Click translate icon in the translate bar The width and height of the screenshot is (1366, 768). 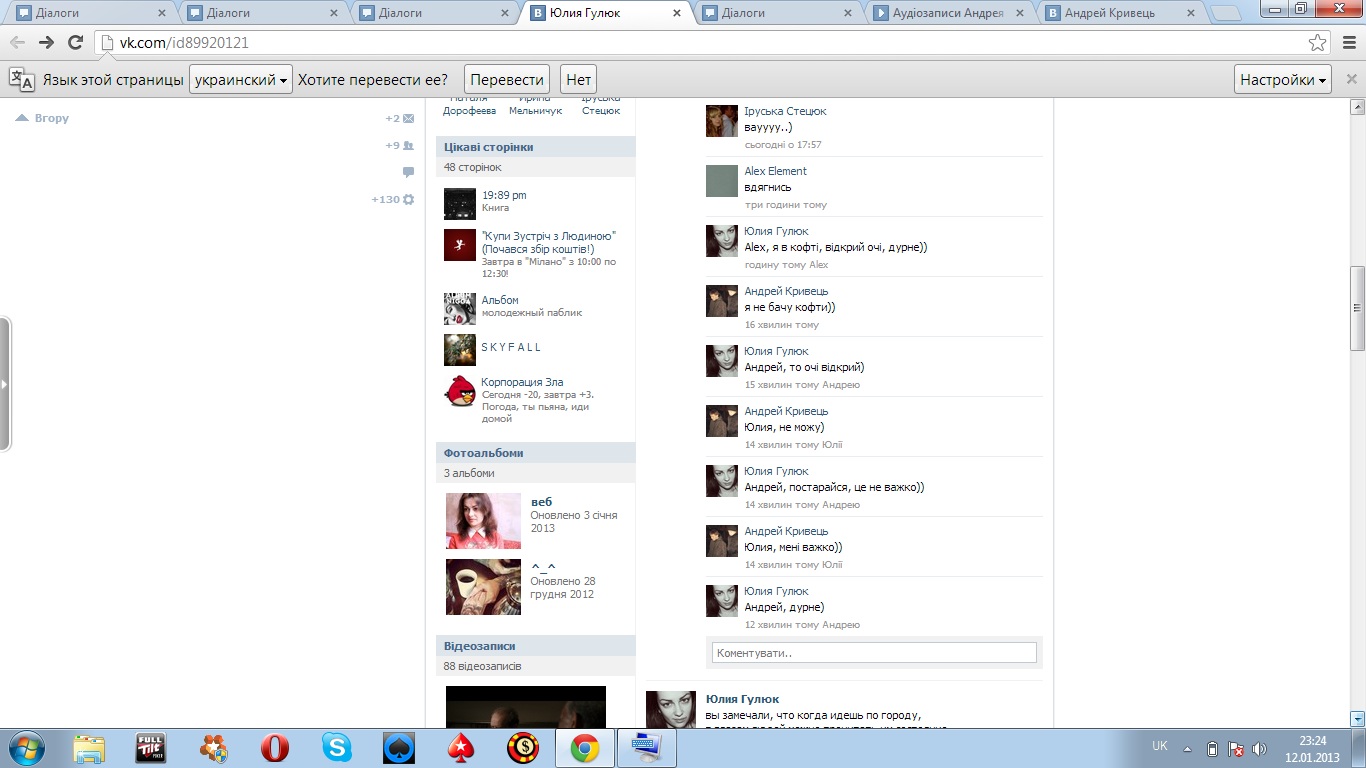[21, 80]
